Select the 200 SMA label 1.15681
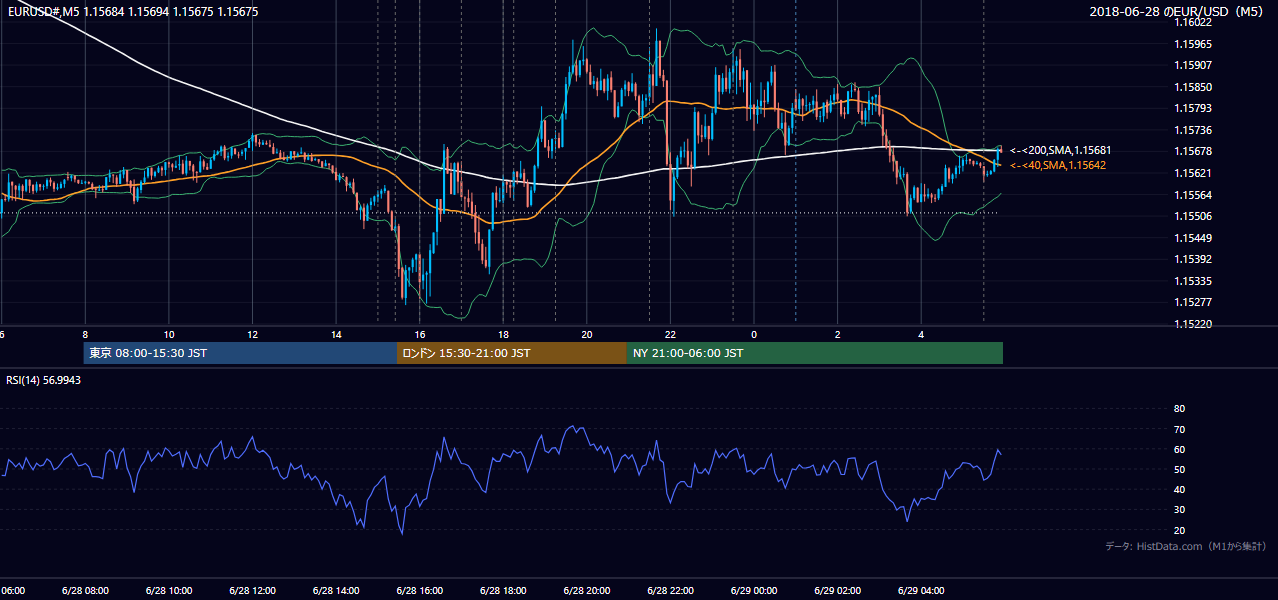This screenshot has width=1278, height=600. click(1060, 150)
